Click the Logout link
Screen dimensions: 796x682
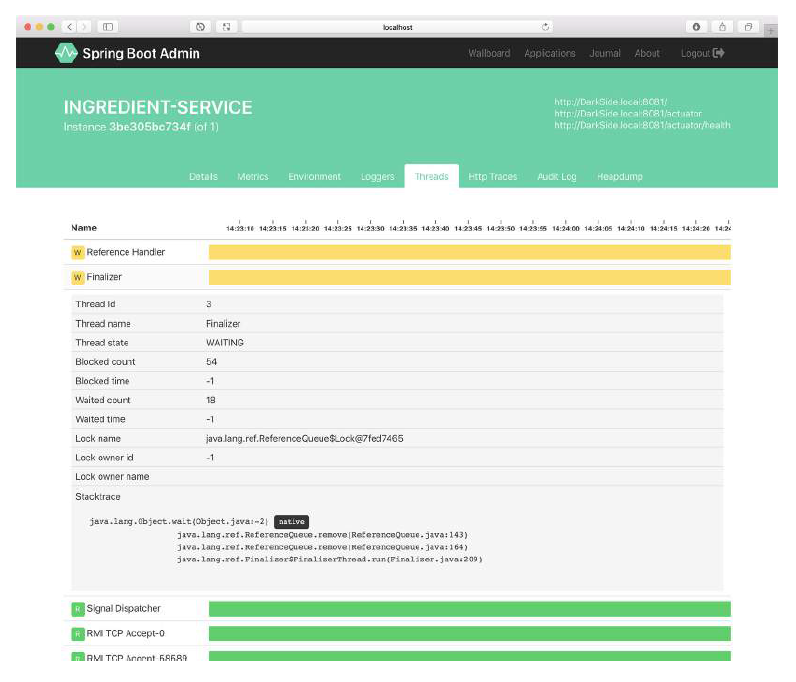pyautogui.click(x=703, y=53)
